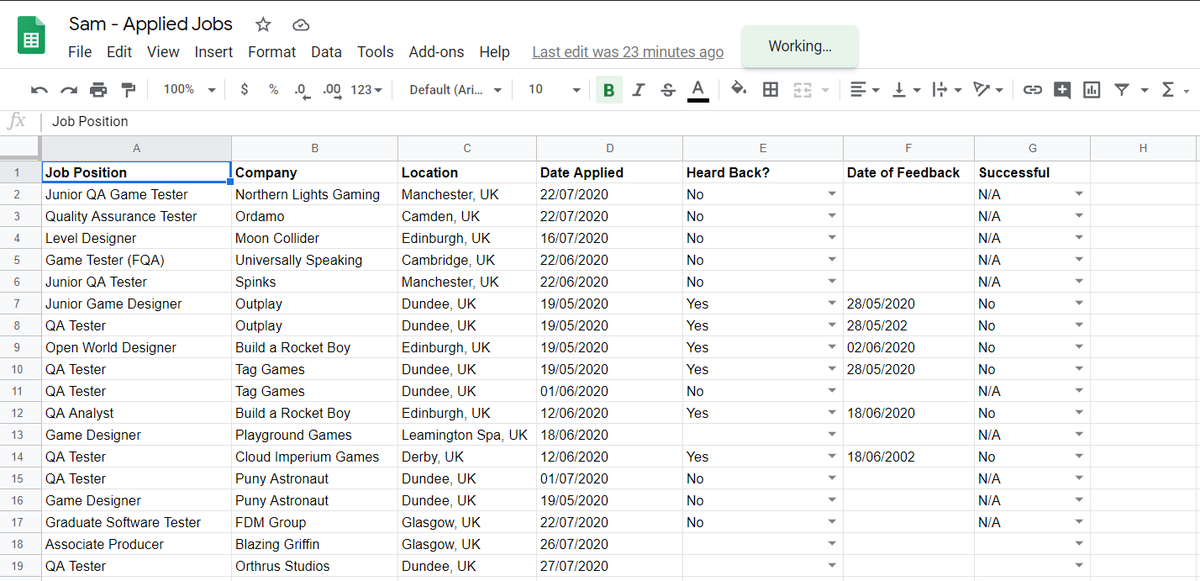Click the Google Sheets home icon
The width and height of the screenshot is (1200, 581).
pyautogui.click(x=31, y=37)
